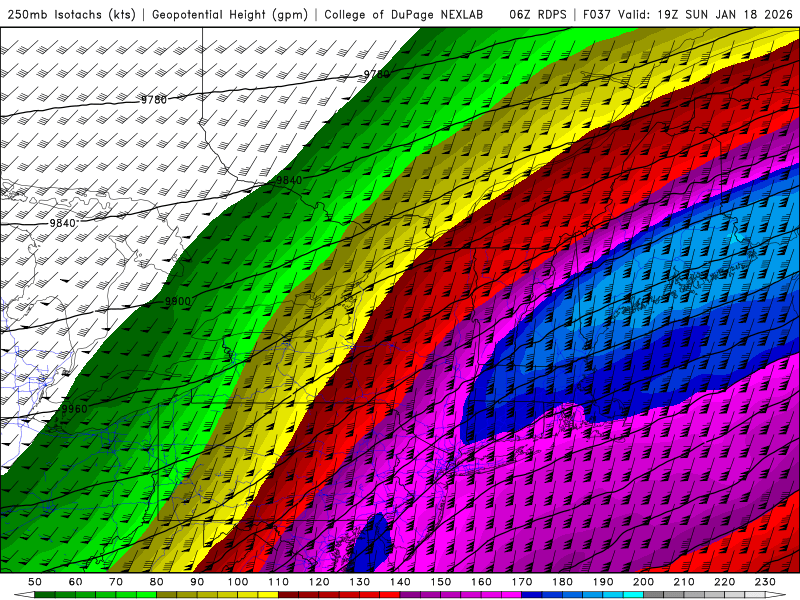
Task: Click the 180 value on the color scale
Action: pos(563,582)
